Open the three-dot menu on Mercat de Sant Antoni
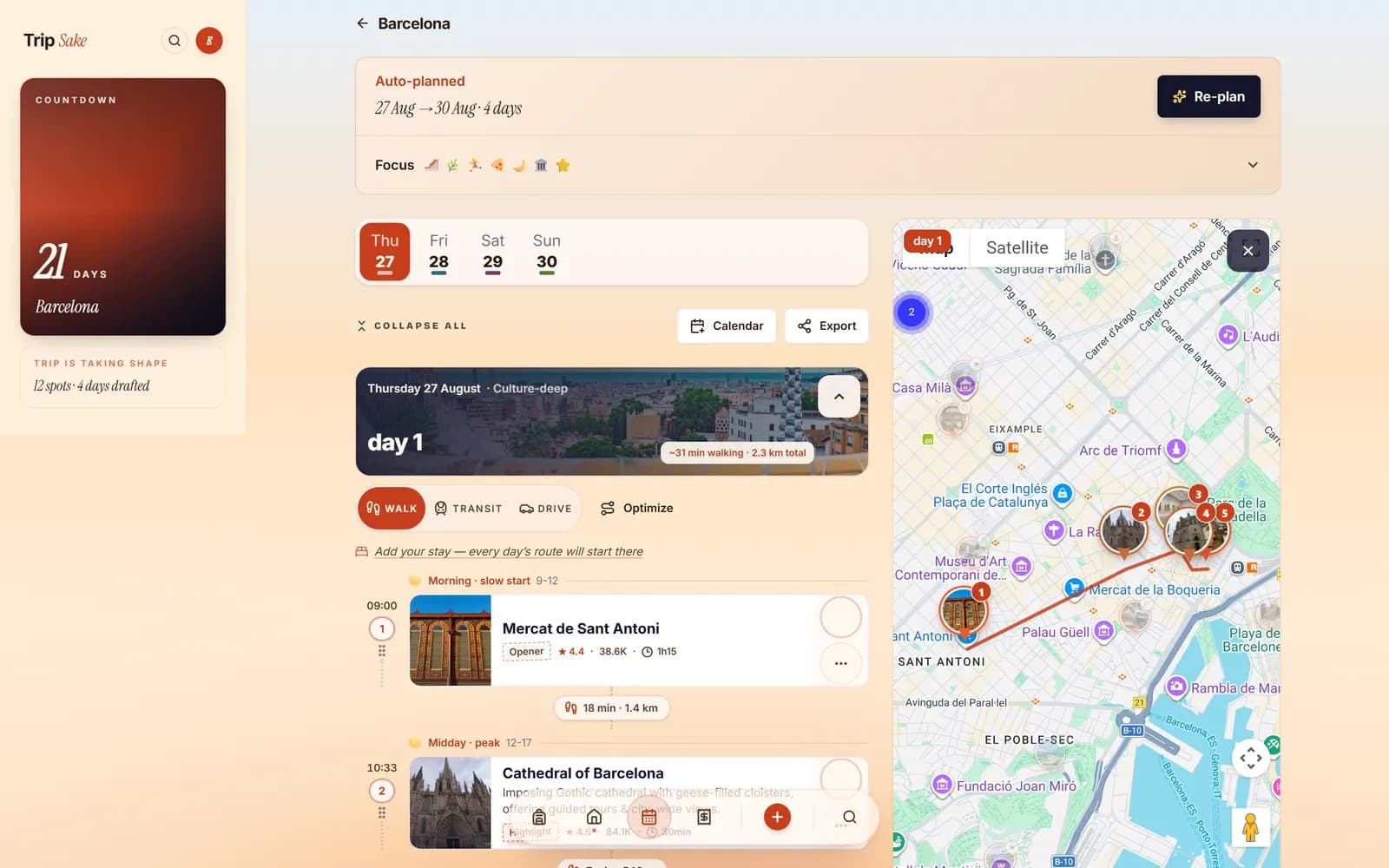1389x868 pixels. (x=840, y=663)
